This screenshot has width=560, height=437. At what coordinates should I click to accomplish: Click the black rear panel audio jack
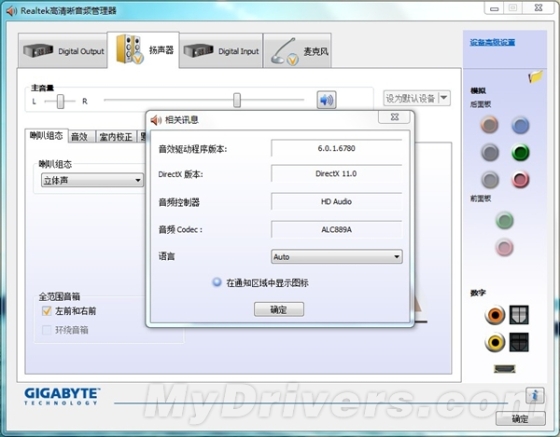click(490, 152)
